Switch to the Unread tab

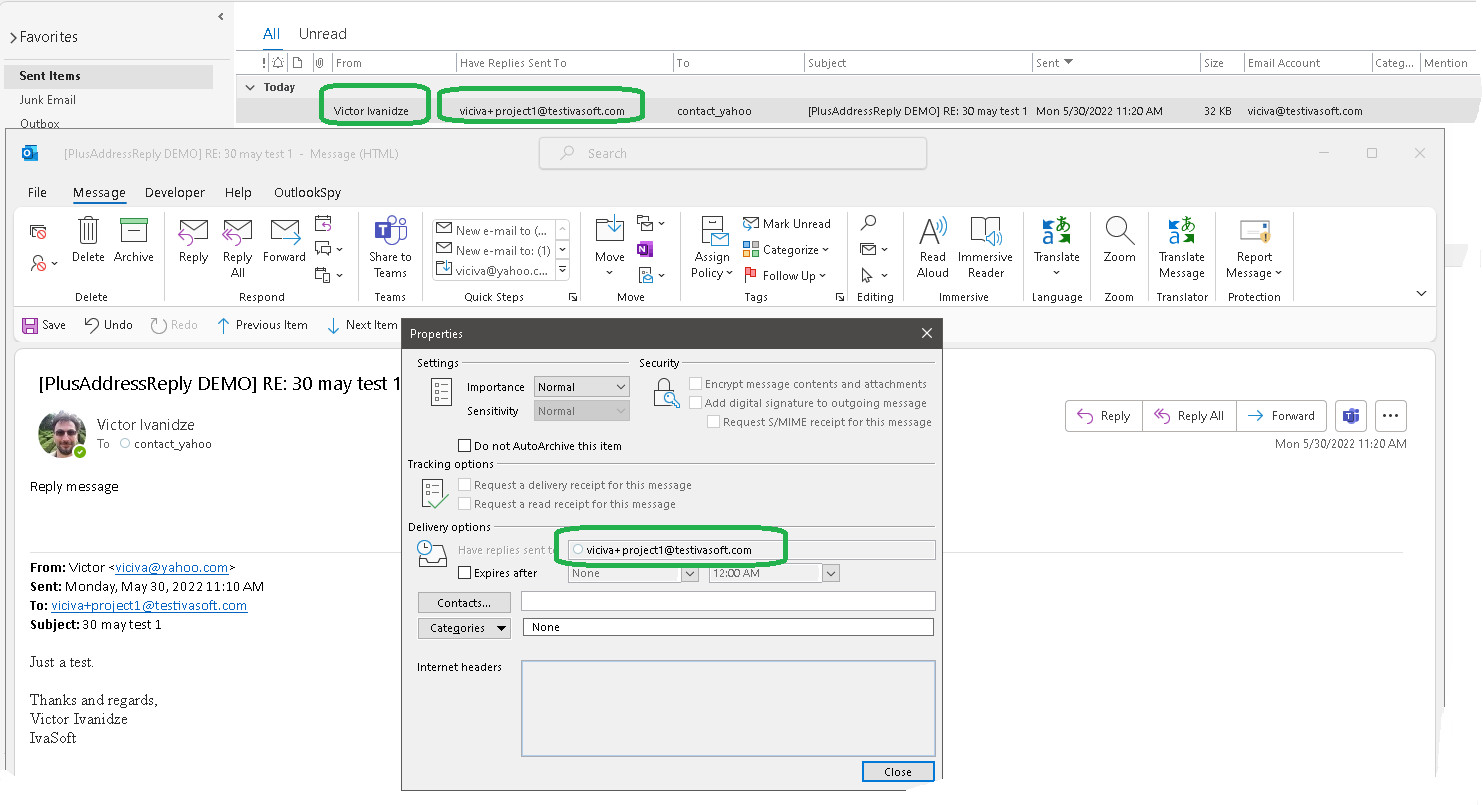click(322, 34)
